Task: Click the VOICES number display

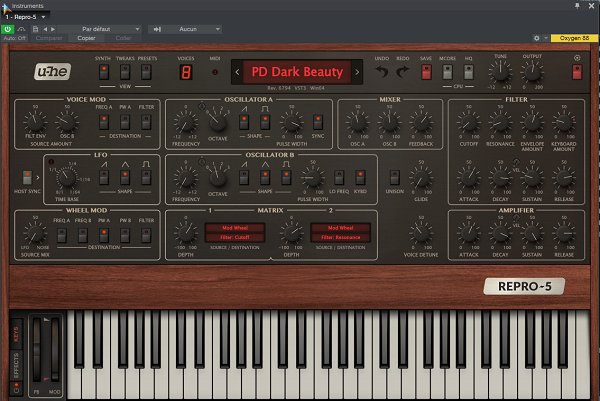Action: [x=186, y=72]
